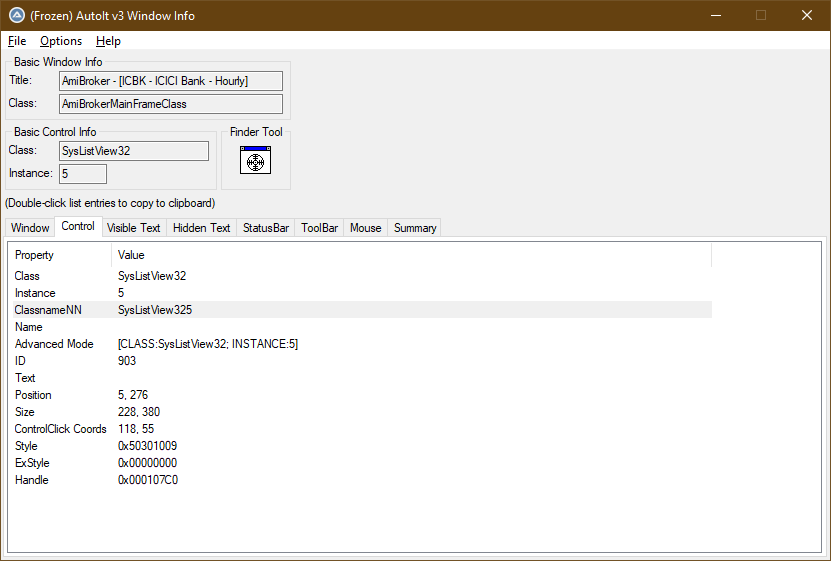Select the Position row
This screenshot has height=561, width=831.
[x=362, y=395]
